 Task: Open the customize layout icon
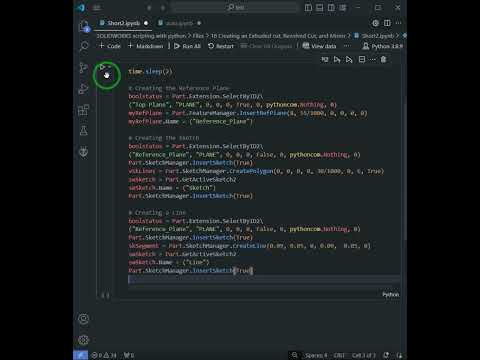click(343, 7)
